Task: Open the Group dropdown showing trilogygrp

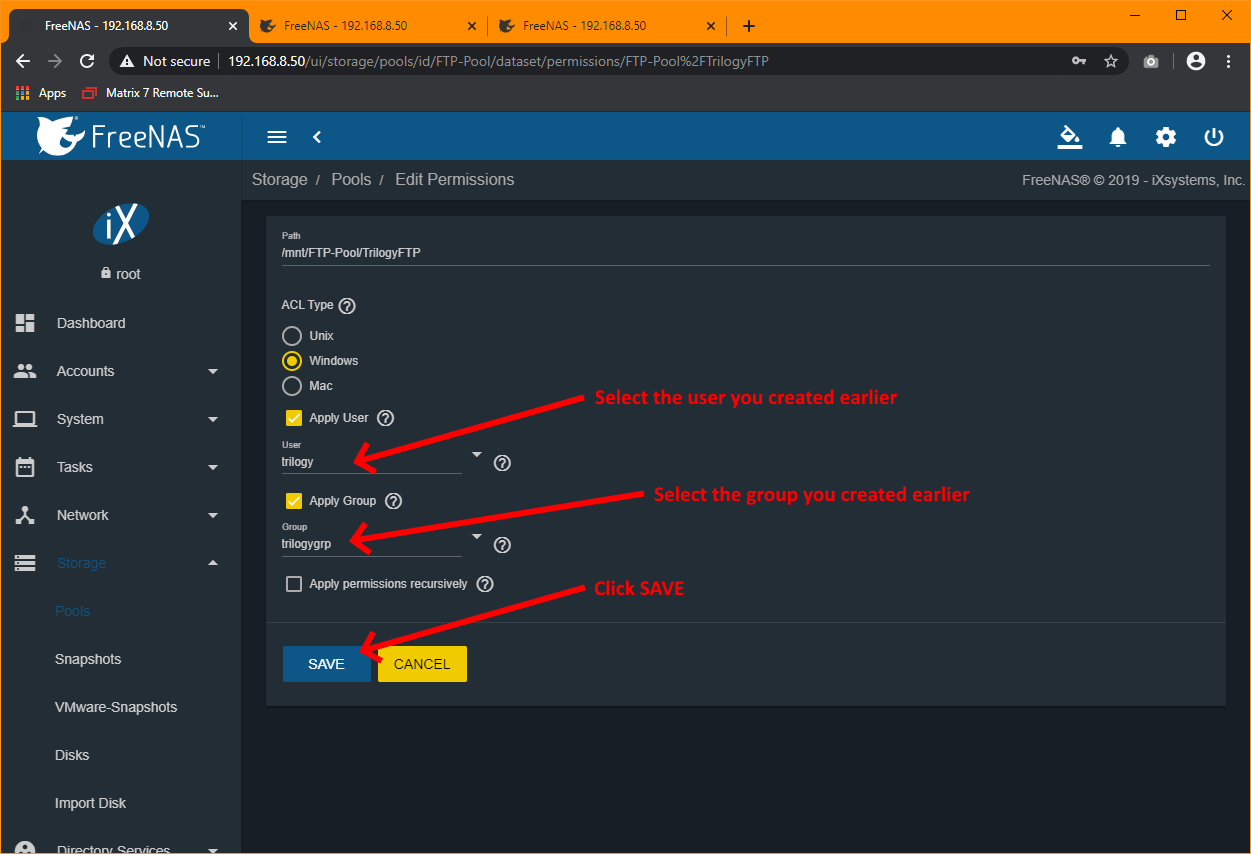Action: tap(380, 544)
